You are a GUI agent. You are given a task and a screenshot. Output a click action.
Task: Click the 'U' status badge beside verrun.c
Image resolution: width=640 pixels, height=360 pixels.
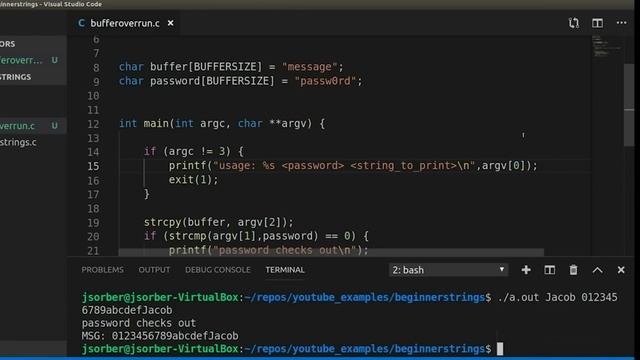54,126
